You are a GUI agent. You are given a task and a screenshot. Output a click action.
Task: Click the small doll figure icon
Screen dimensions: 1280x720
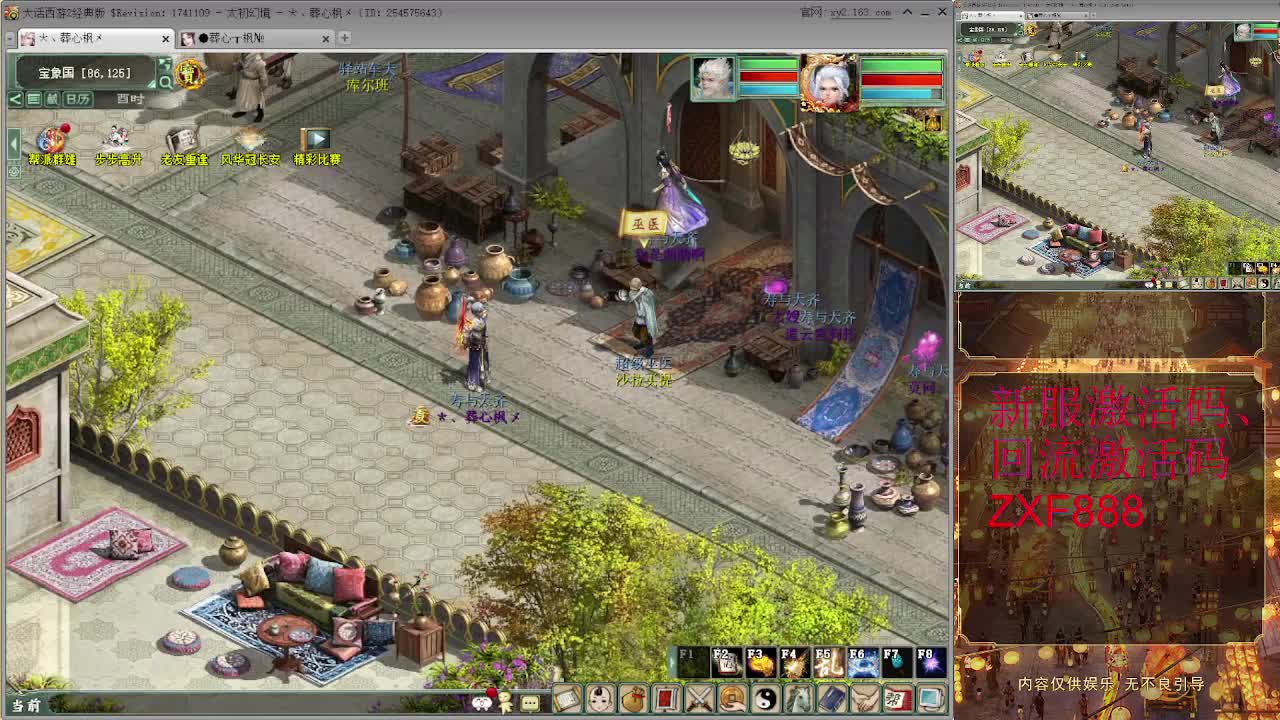pos(505,702)
